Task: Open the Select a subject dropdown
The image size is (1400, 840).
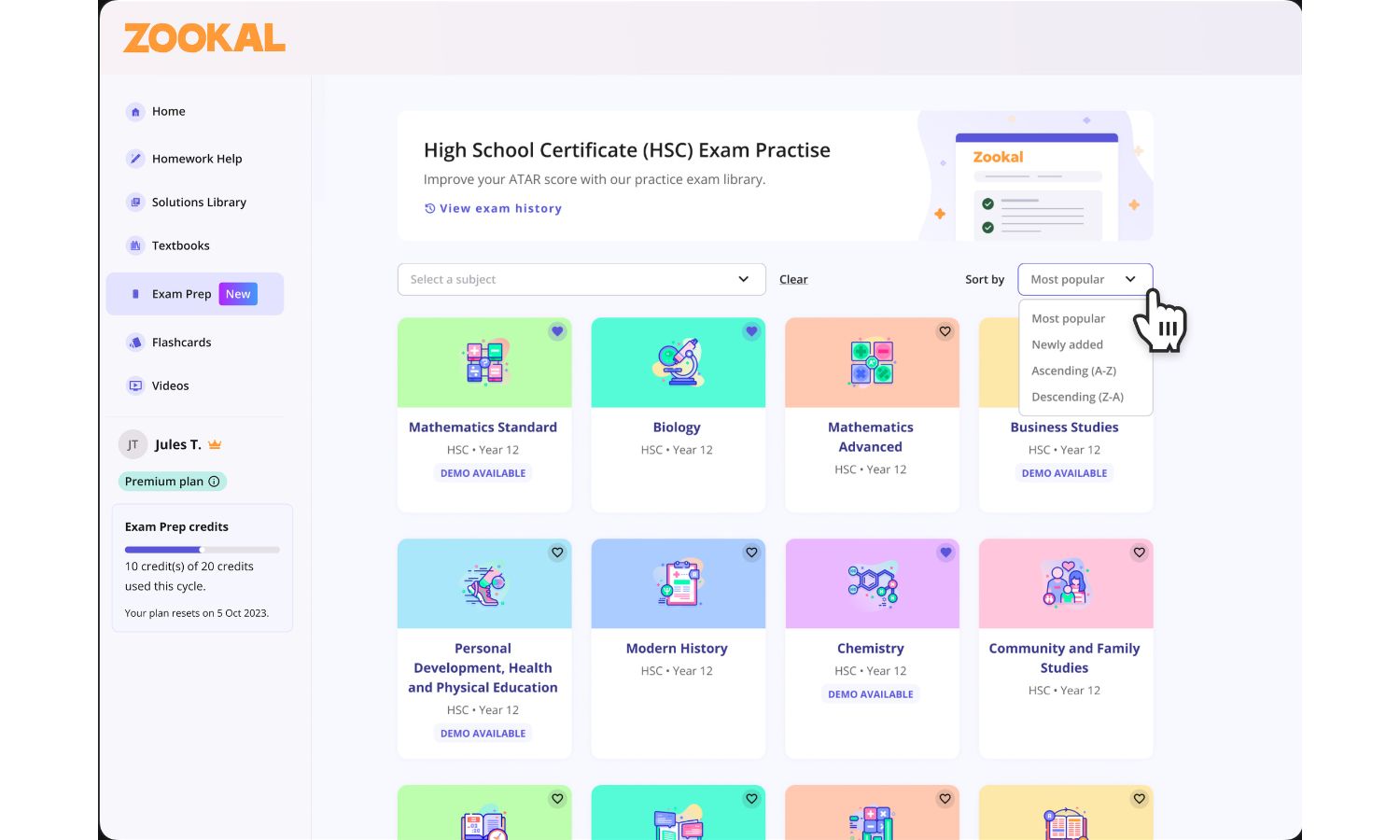Action: click(581, 279)
